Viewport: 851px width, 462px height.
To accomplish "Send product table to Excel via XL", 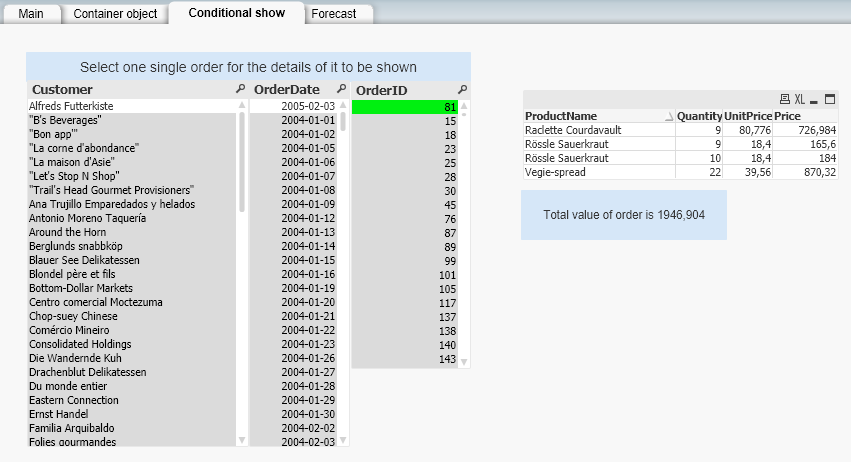I will coord(800,100).
